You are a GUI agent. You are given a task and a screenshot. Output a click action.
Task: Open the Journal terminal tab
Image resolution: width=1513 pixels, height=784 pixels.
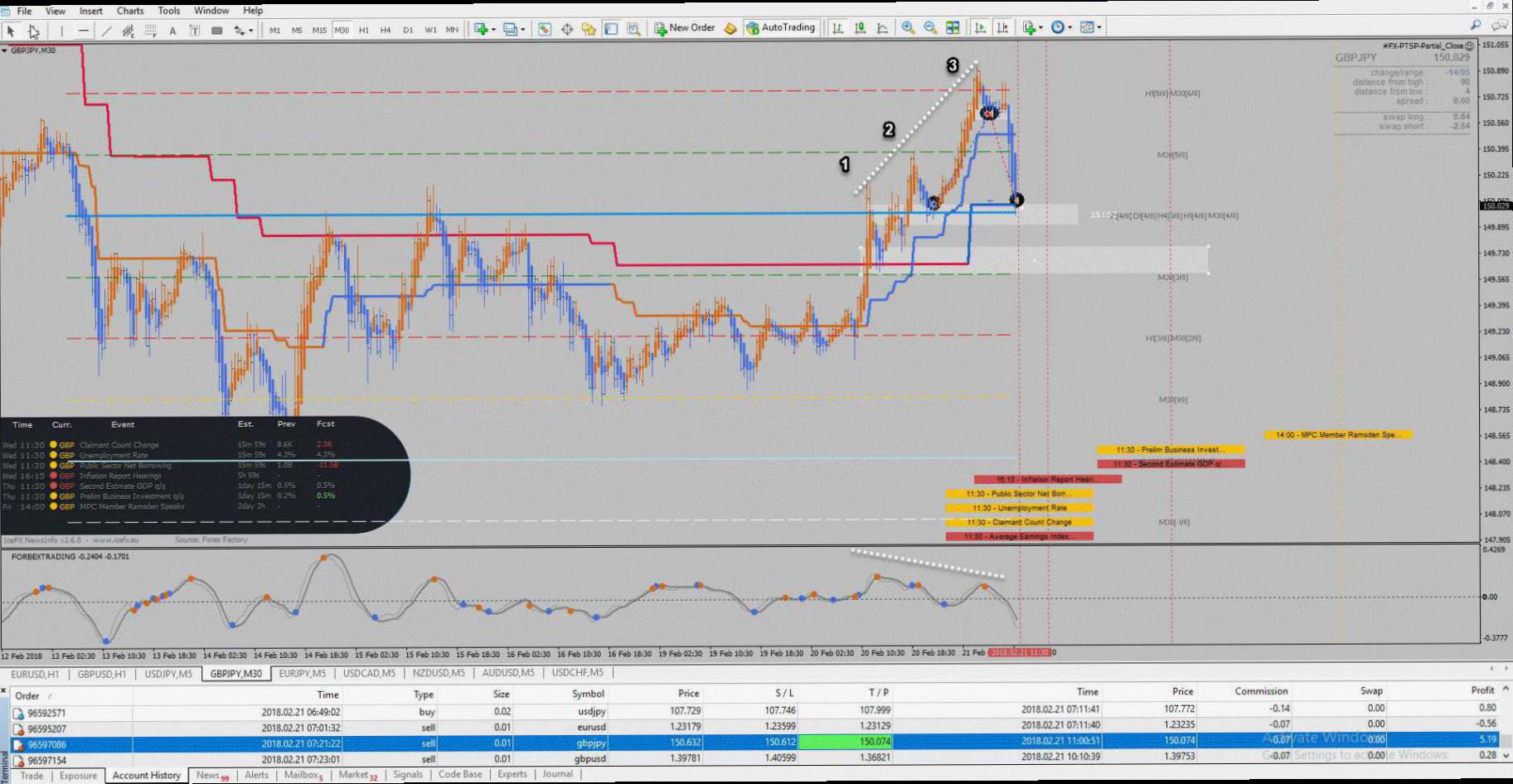[x=558, y=775]
